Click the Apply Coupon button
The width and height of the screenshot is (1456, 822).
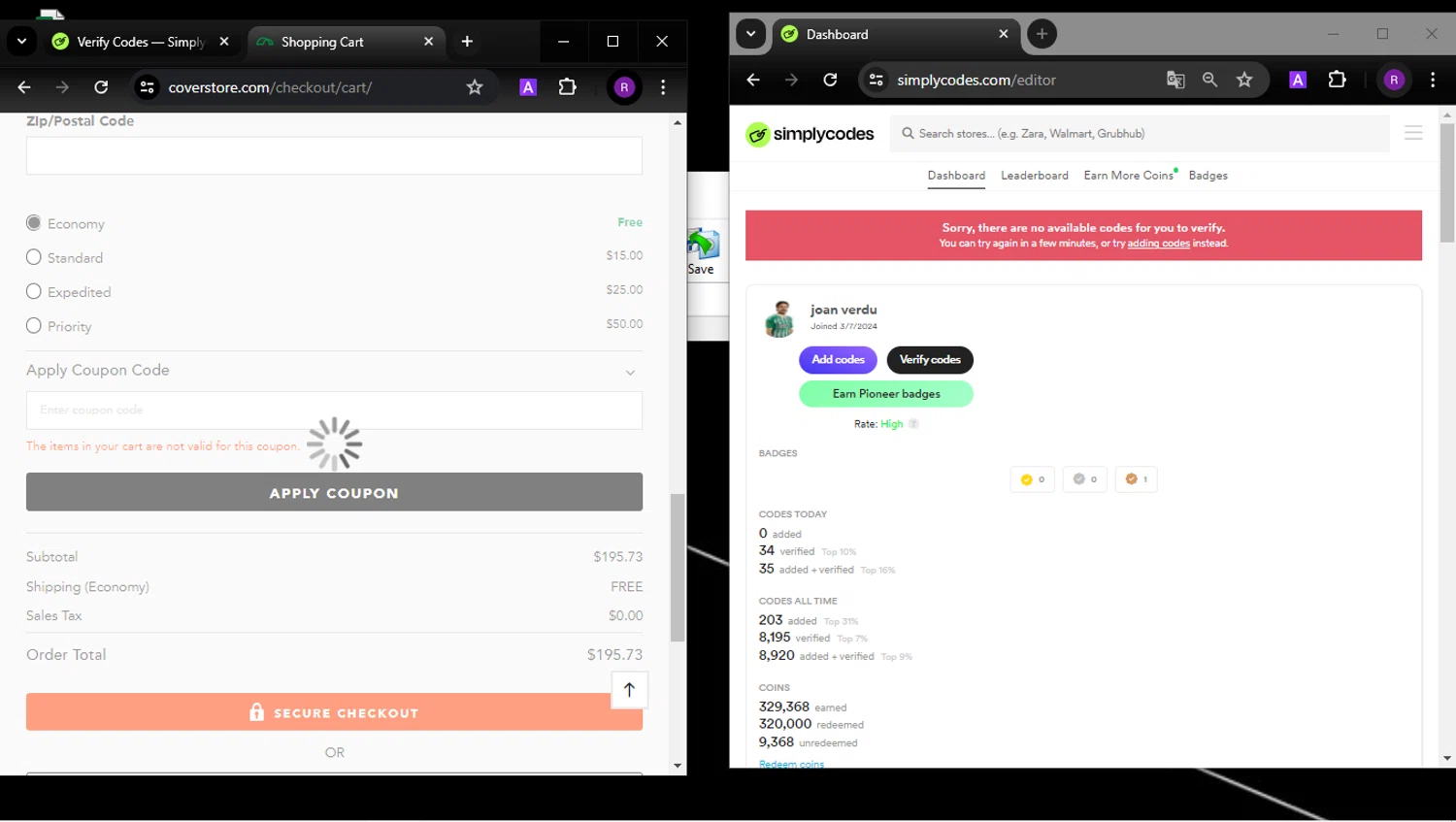[334, 492]
